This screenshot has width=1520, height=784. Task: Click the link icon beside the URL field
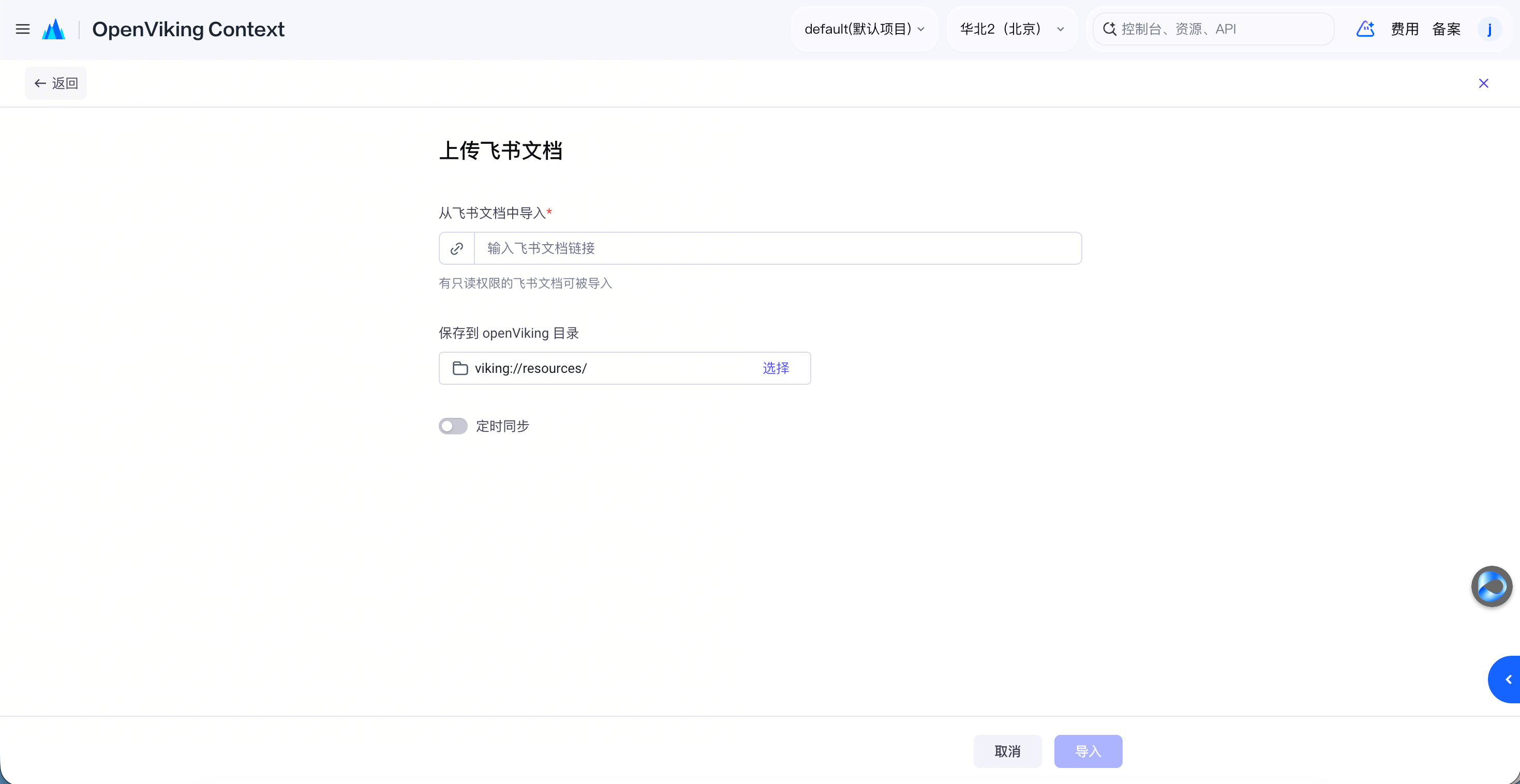coord(457,248)
